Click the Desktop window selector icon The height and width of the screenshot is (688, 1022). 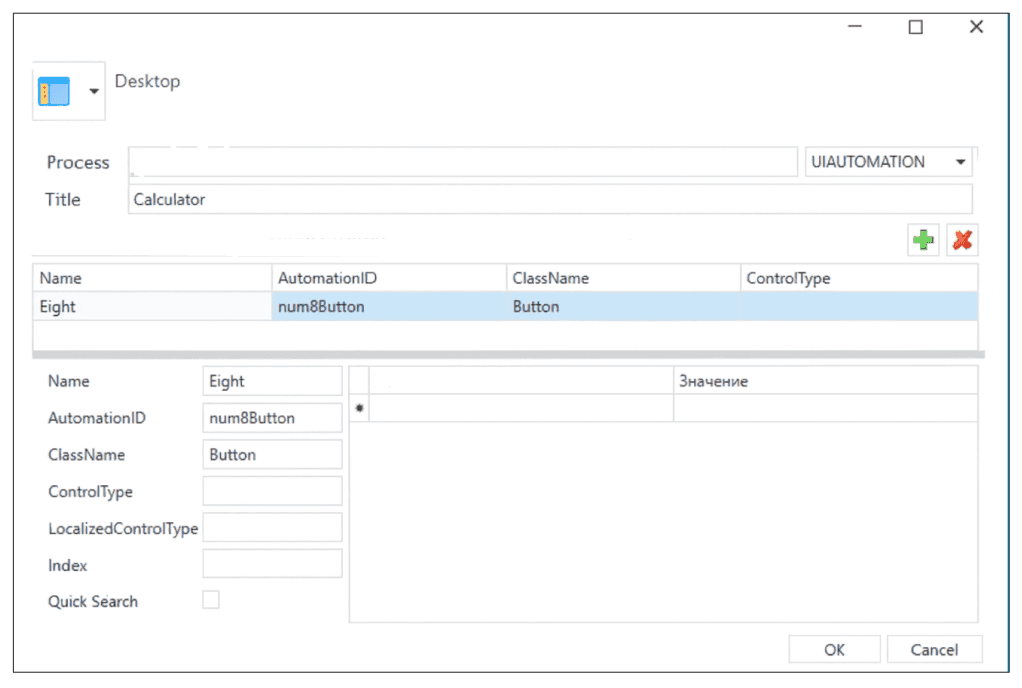click(54, 92)
